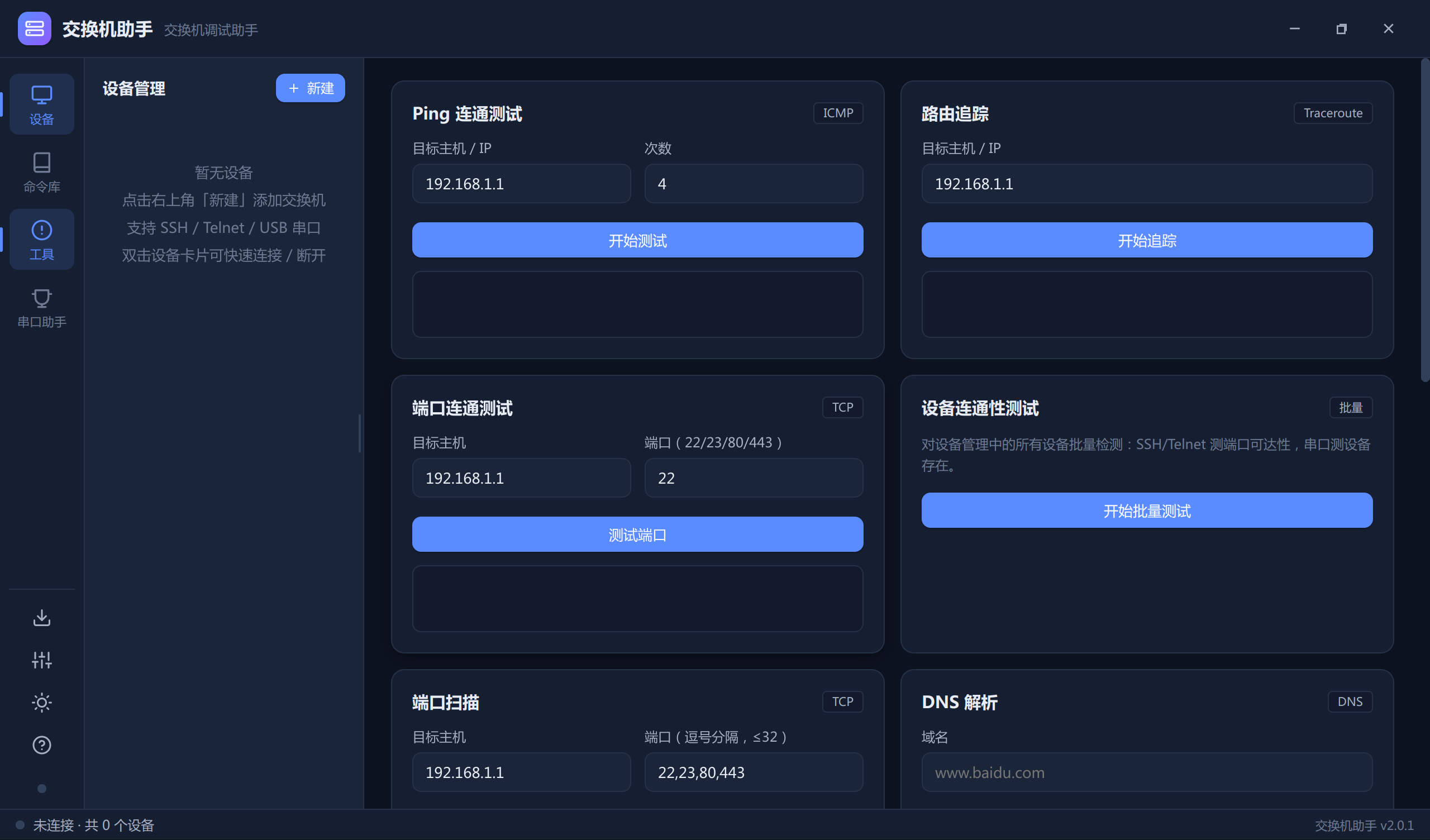Screen dimensions: 1430x840
Task: Start batch test with 开始批量测试
Action: click(x=1147, y=510)
